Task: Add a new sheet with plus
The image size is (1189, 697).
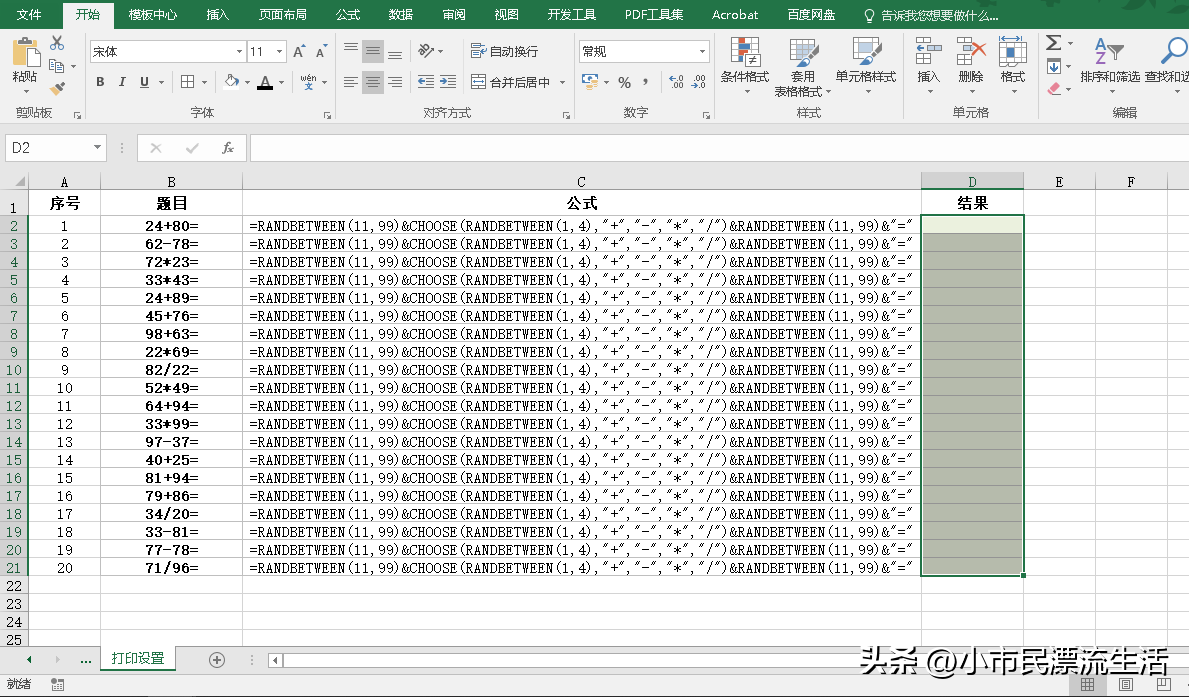Action: [x=217, y=660]
